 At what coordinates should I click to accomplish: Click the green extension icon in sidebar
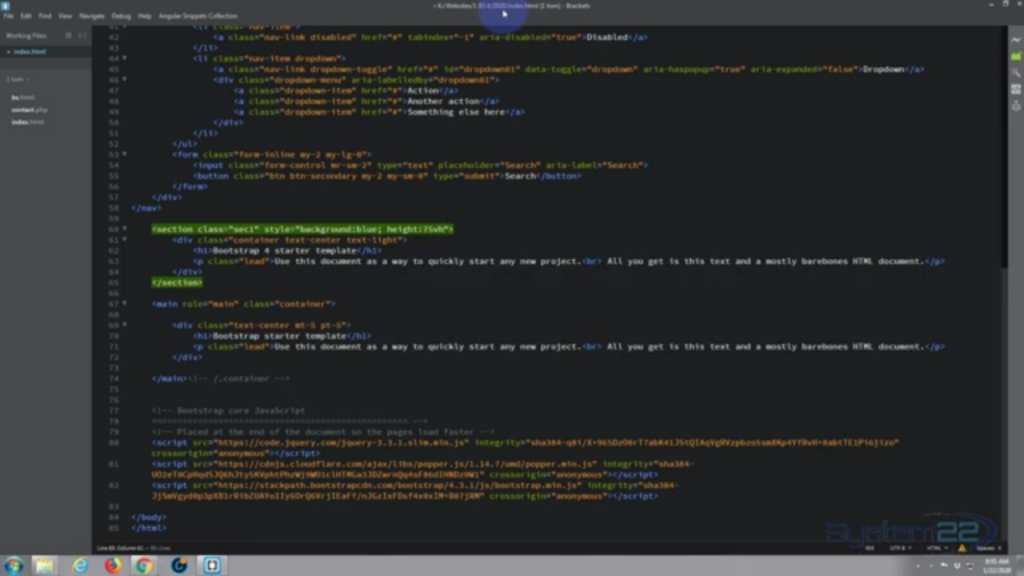[1017, 56]
